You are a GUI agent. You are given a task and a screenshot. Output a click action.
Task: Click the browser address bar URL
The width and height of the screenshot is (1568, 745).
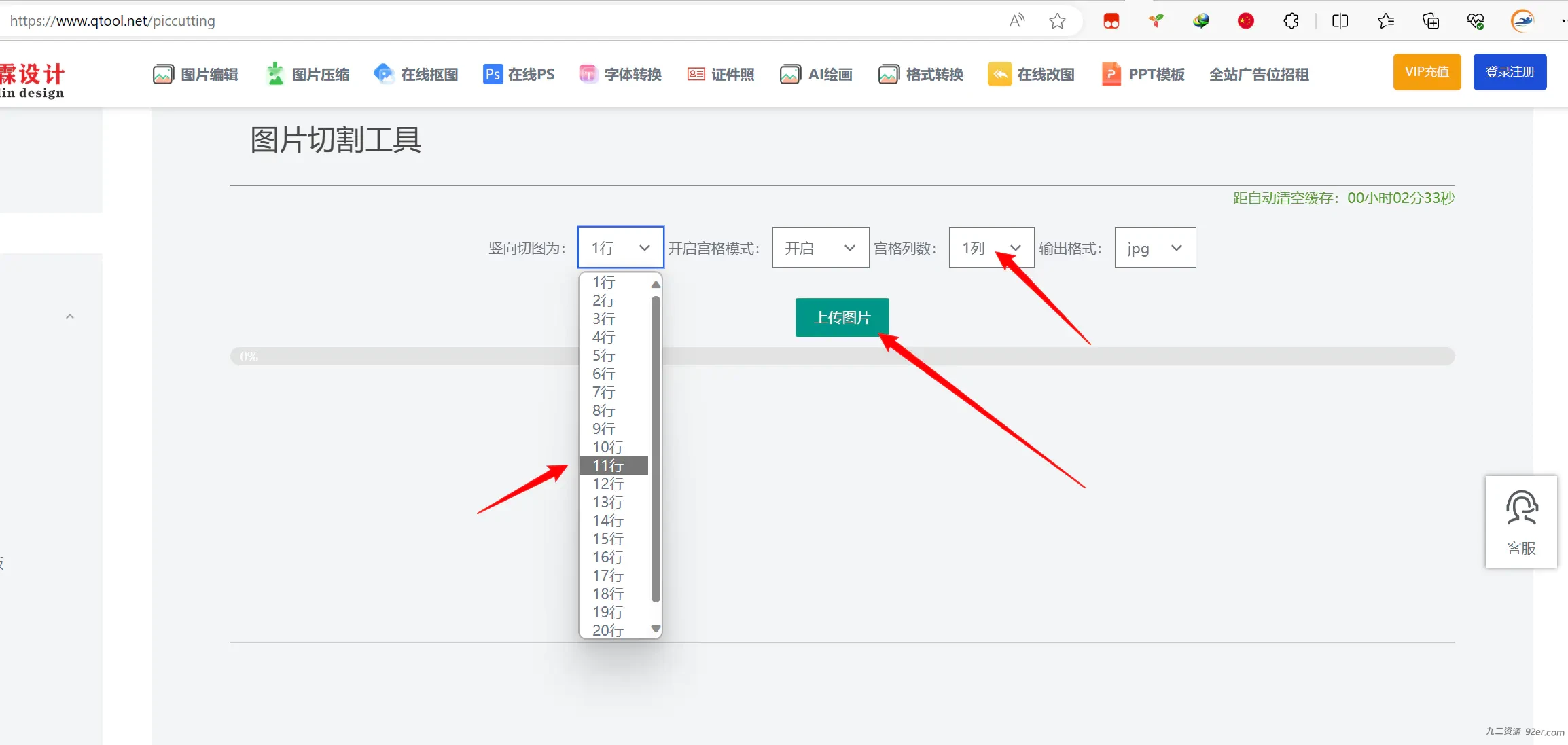pos(112,21)
